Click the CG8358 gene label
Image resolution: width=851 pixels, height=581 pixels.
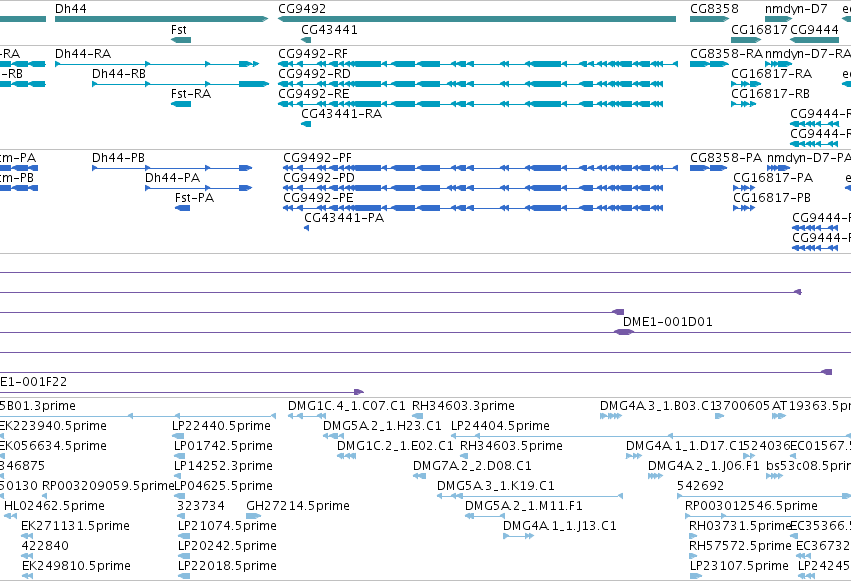point(714,9)
